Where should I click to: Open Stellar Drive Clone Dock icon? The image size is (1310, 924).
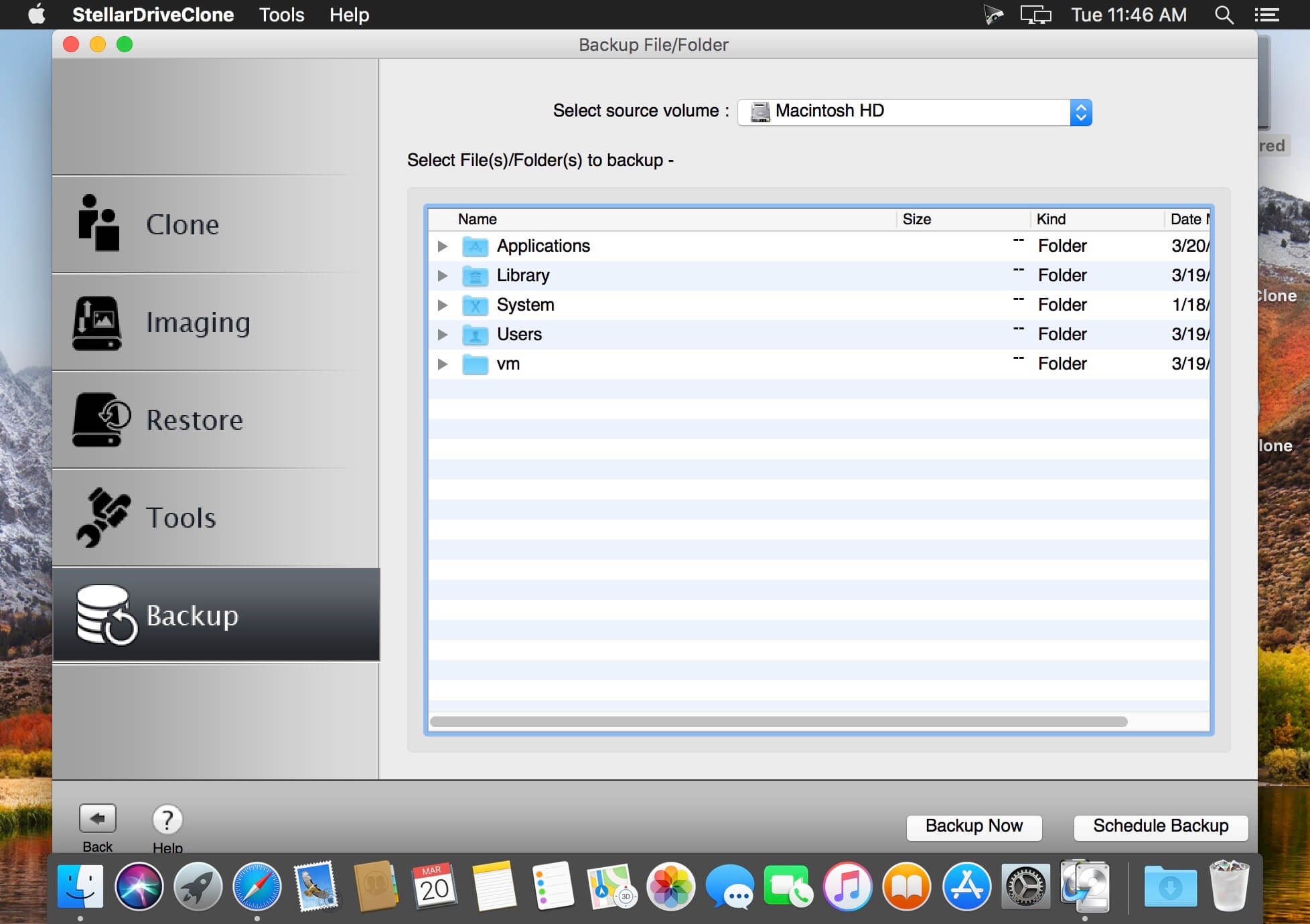[1085, 887]
